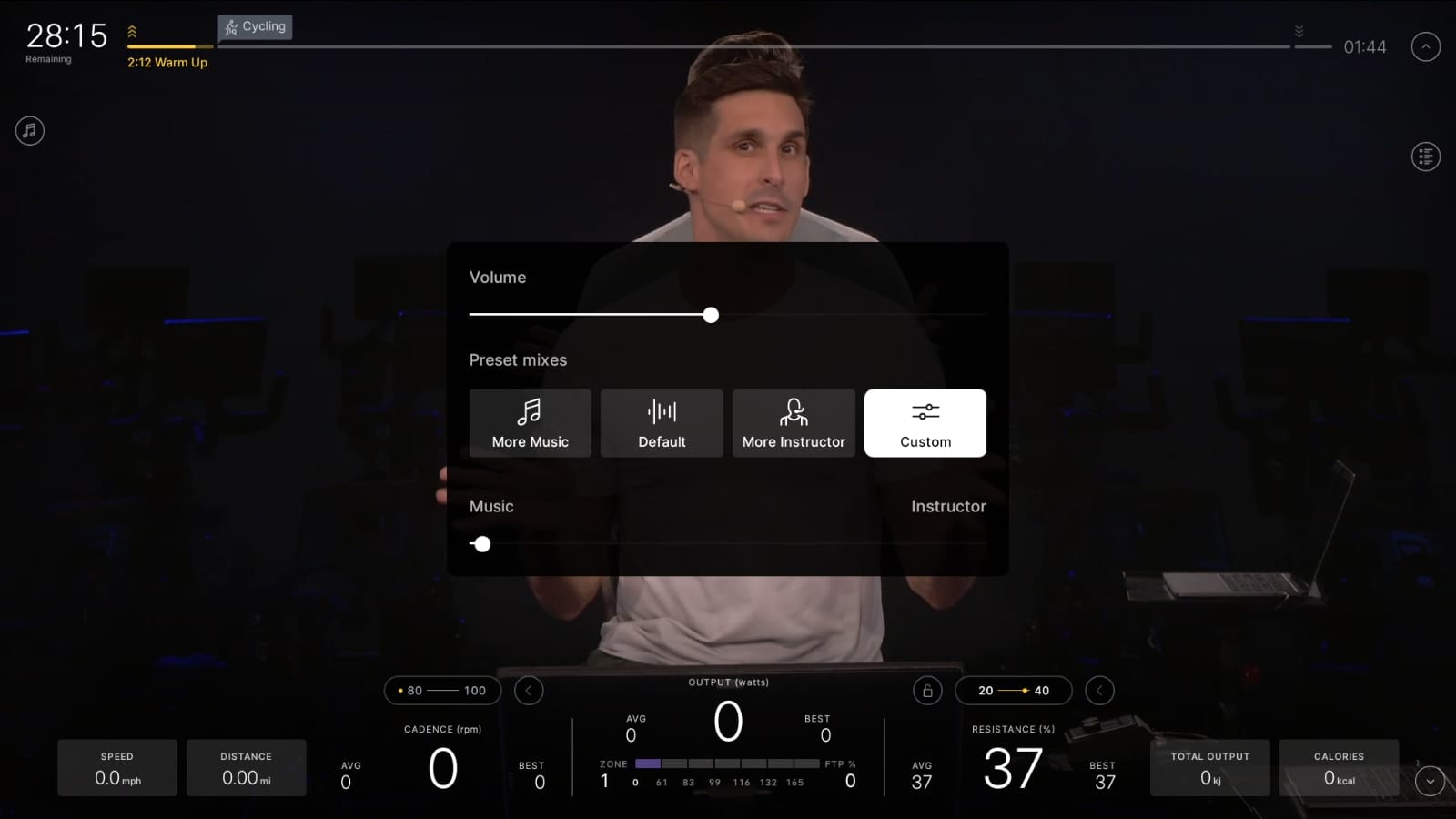Click the Cycling segment tag
Image resolution: width=1456 pixels, height=819 pixels.
click(x=256, y=27)
